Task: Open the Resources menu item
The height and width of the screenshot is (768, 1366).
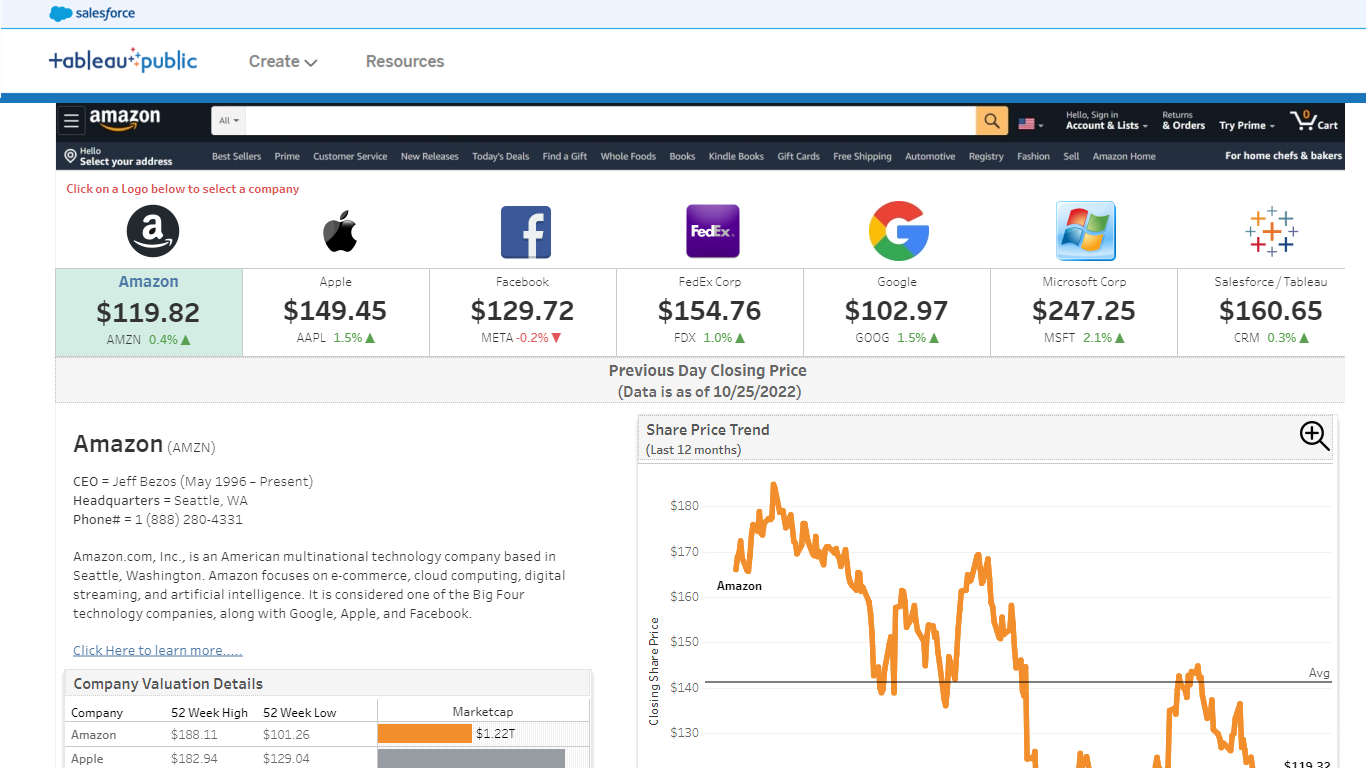Action: click(405, 61)
